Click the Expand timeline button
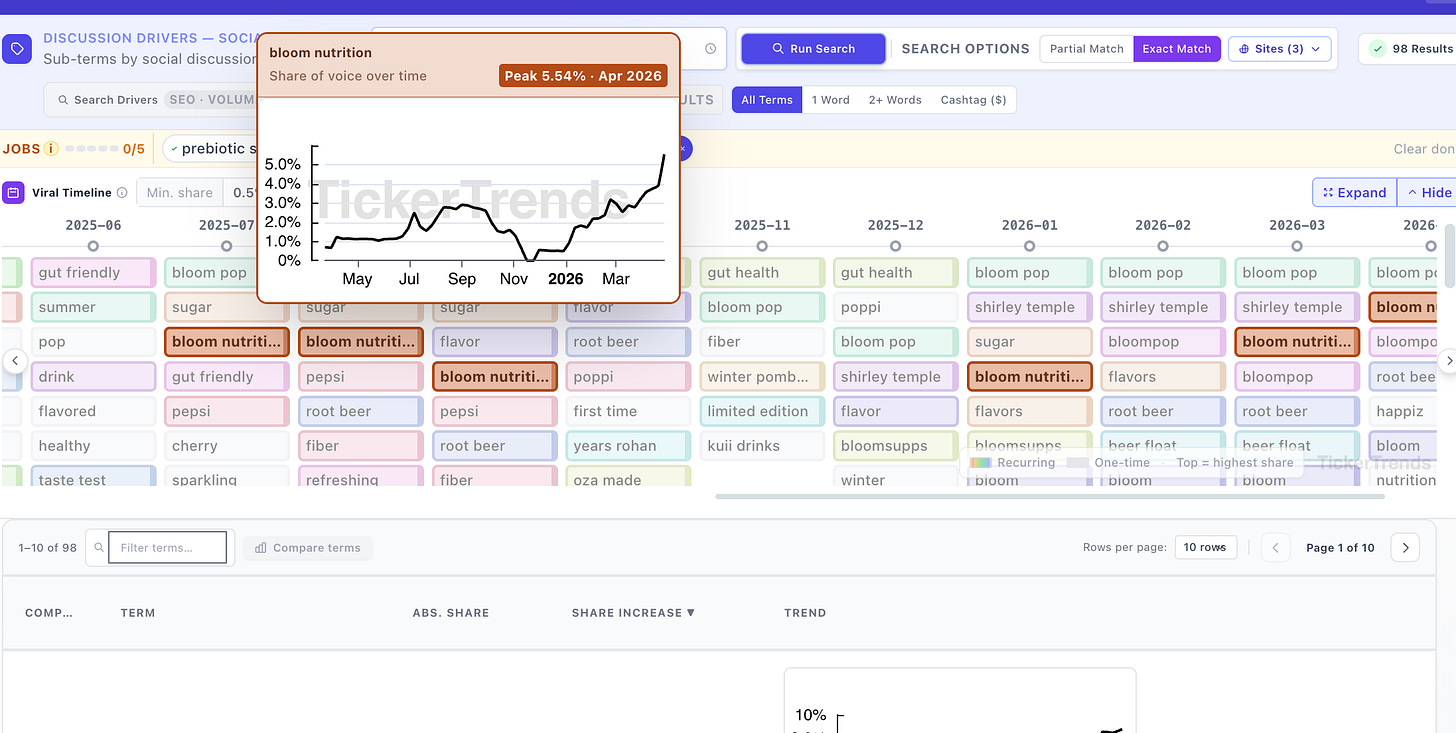 coord(1354,193)
